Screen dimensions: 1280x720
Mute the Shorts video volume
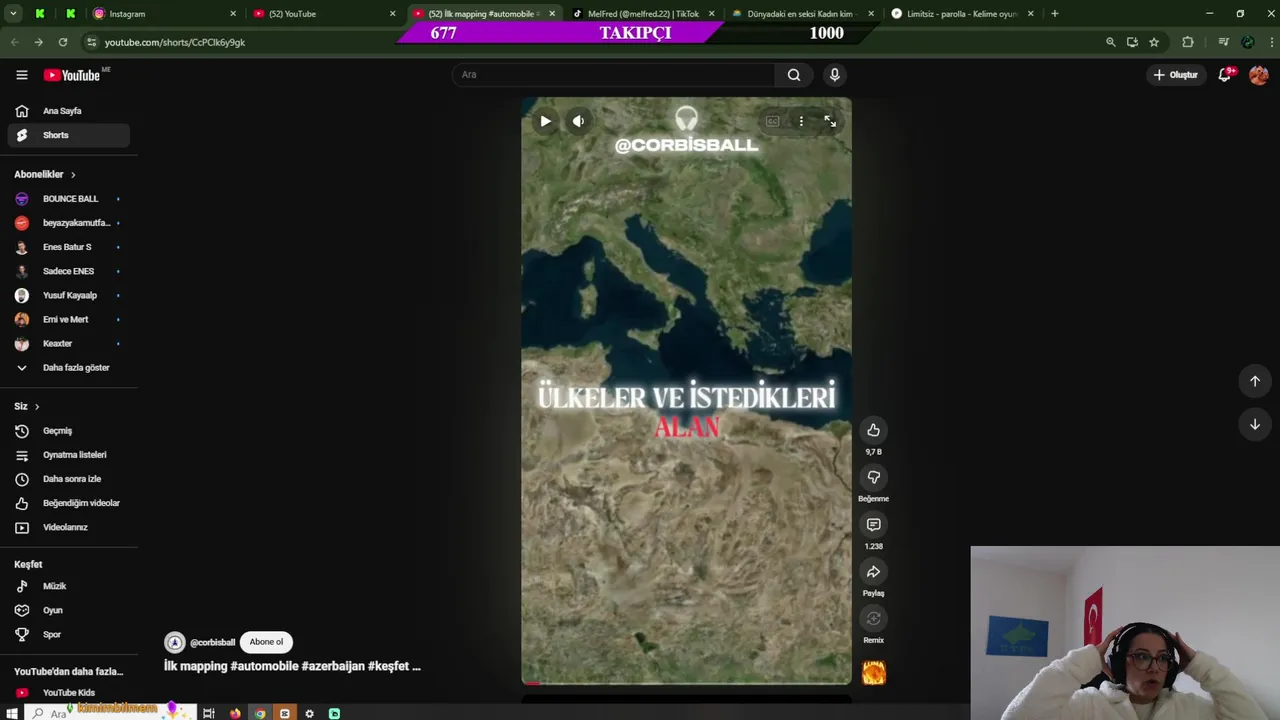pos(578,121)
